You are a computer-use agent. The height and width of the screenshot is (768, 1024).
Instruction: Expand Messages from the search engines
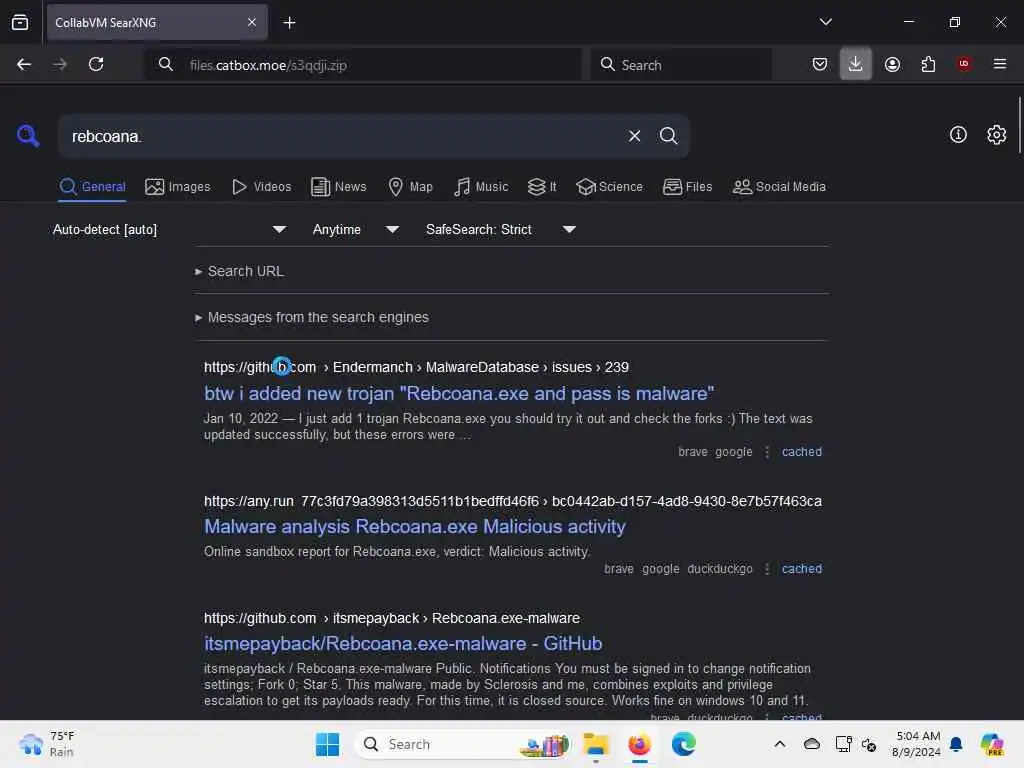(x=312, y=317)
